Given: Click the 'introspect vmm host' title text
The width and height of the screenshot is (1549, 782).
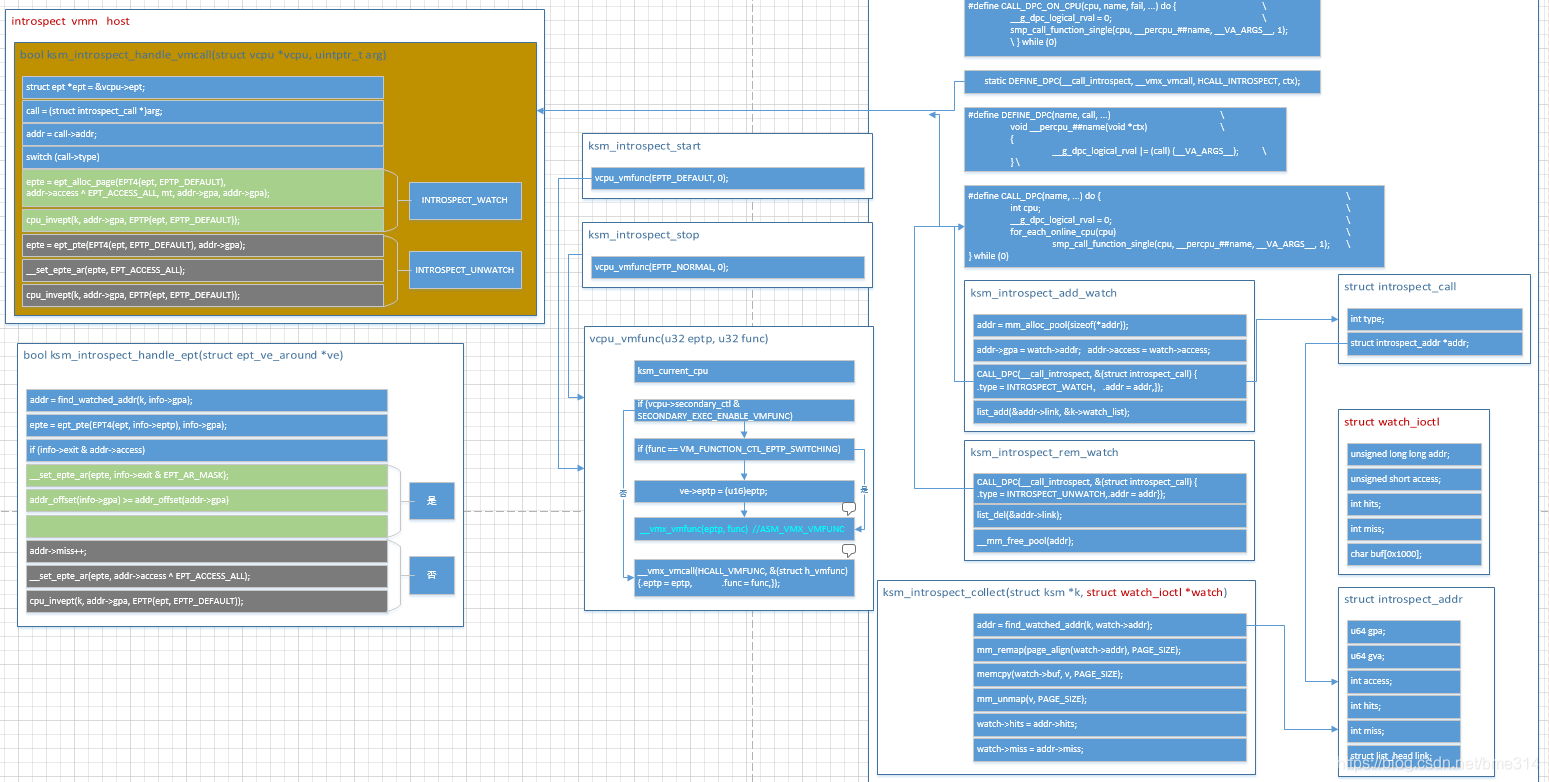Looking at the screenshot, I should (x=70, y=21).
